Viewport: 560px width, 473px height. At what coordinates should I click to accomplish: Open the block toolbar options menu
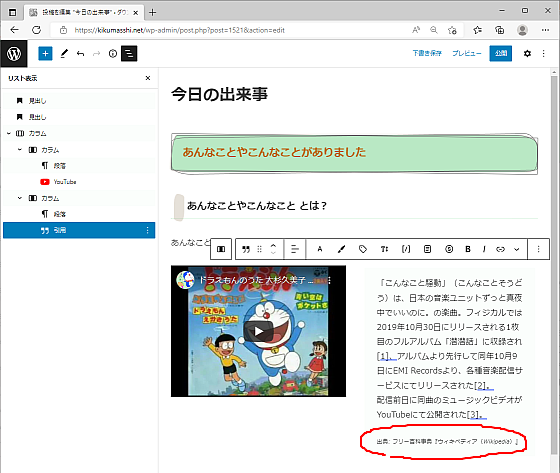click(x=538, y=249)
